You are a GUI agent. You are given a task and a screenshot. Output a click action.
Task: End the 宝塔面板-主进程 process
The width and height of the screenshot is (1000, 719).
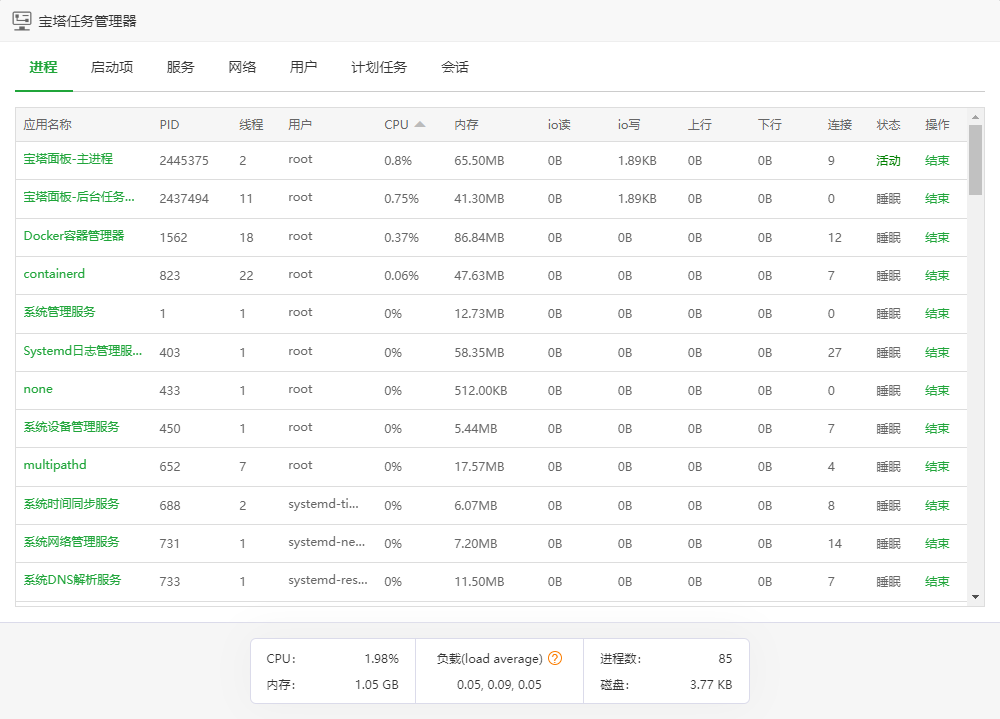coord(937,161)
